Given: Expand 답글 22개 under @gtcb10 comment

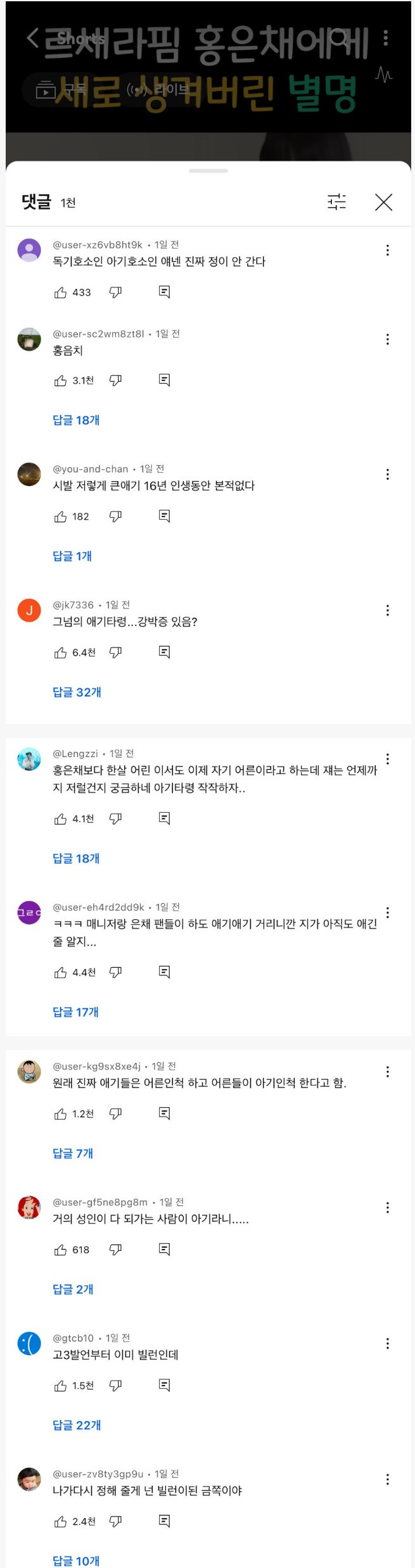Looking at the screenshot, I should (77, 1425).
